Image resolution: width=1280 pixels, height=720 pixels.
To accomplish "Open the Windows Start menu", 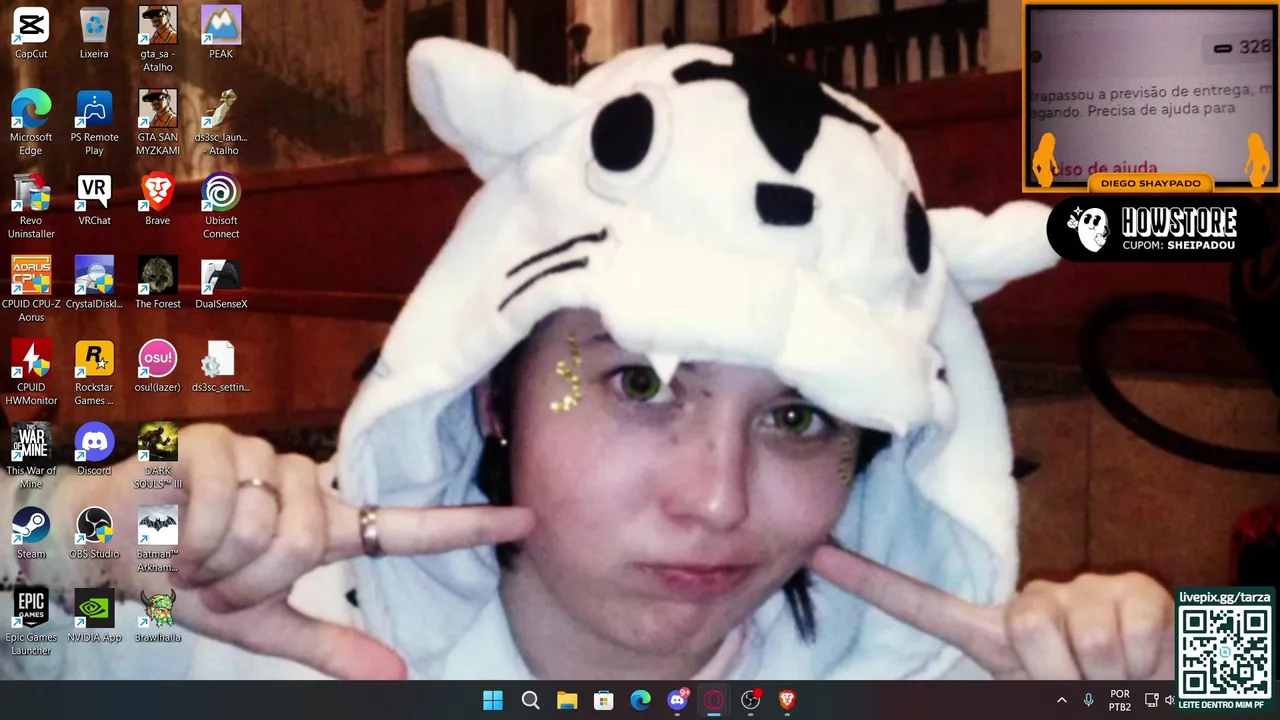I will [x=493, y=700].
